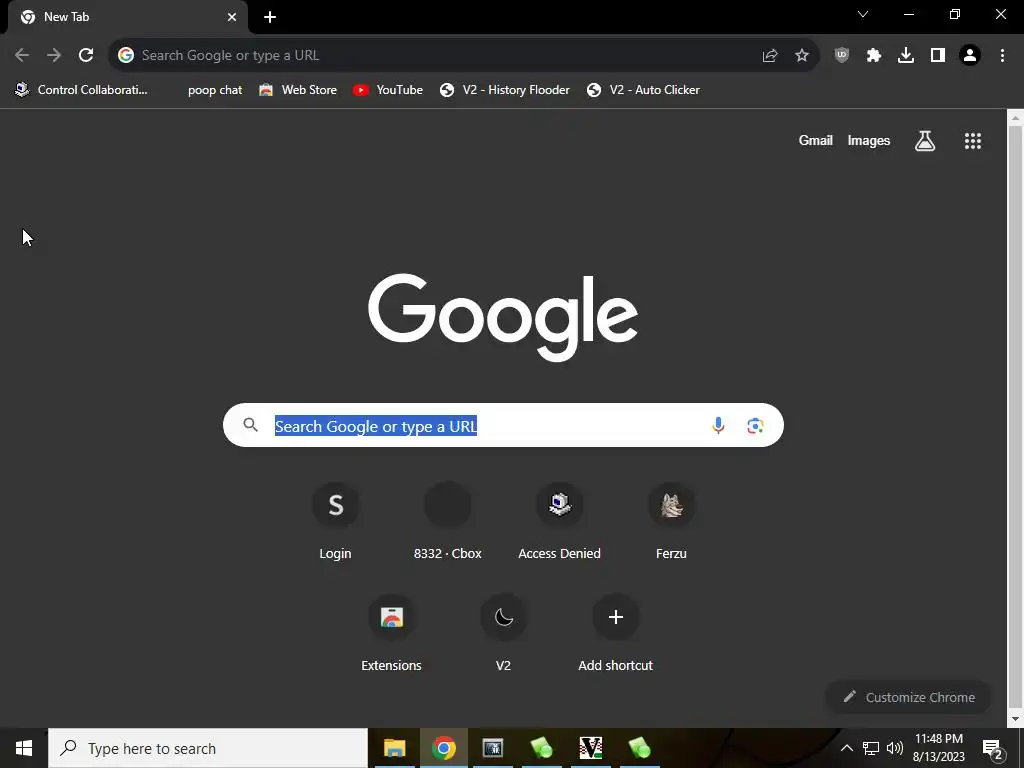This screenshot has width=1024, height=768.
Task: Open File Explorer from taskbar
Action: click(394, 748)
